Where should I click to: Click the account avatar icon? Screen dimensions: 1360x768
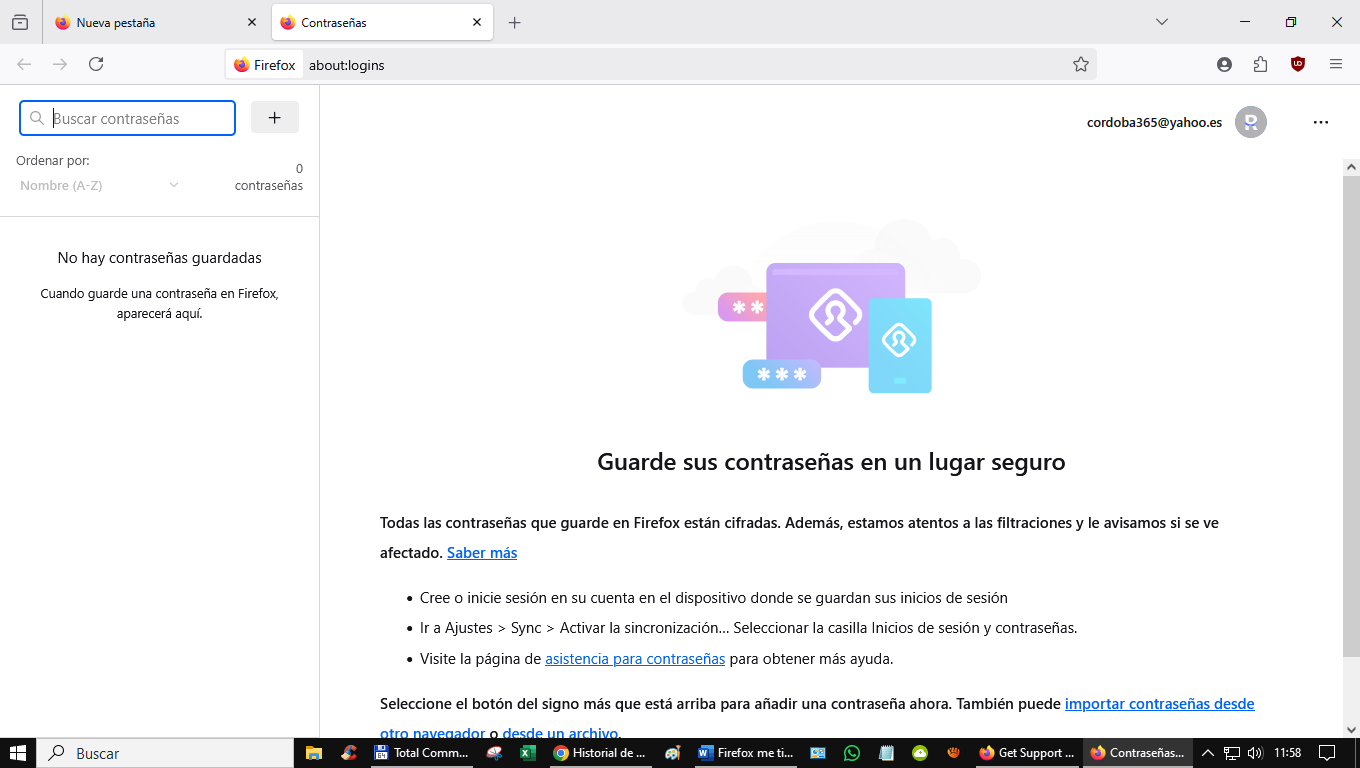pyautogui.click(x=1251, y=122)
